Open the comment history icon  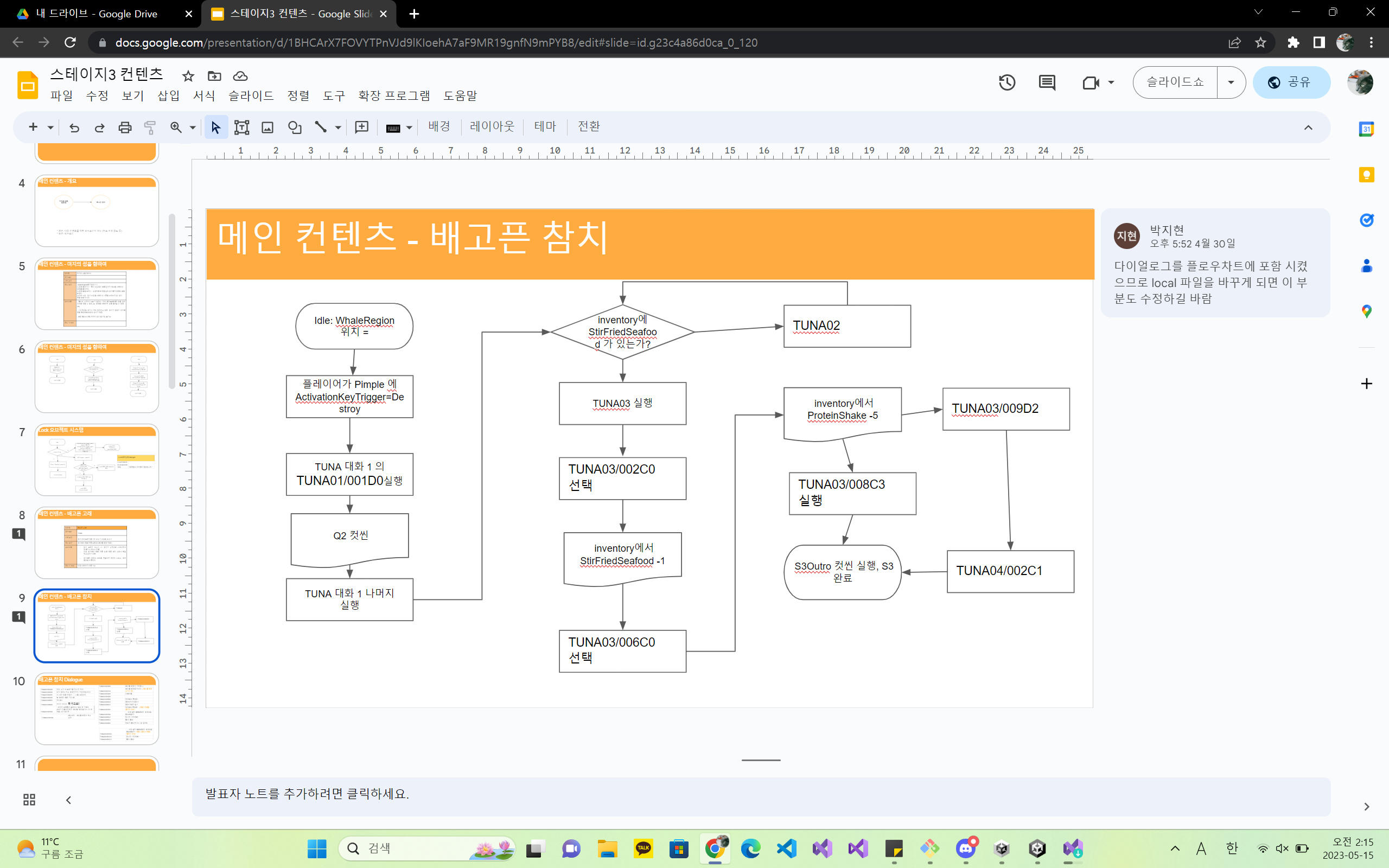(1047, 82)
